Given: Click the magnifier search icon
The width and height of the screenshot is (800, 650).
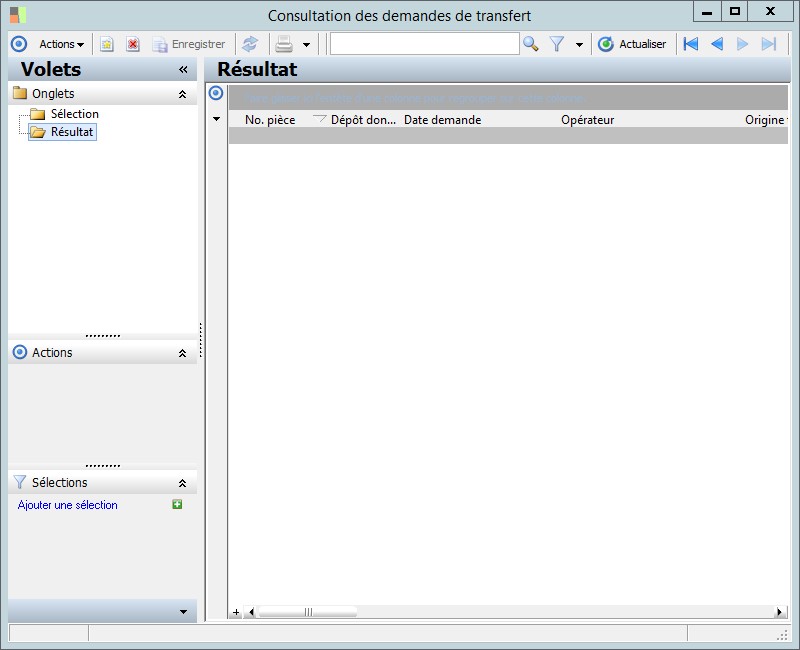Looking at the screenshot, I should click(531, 44).
